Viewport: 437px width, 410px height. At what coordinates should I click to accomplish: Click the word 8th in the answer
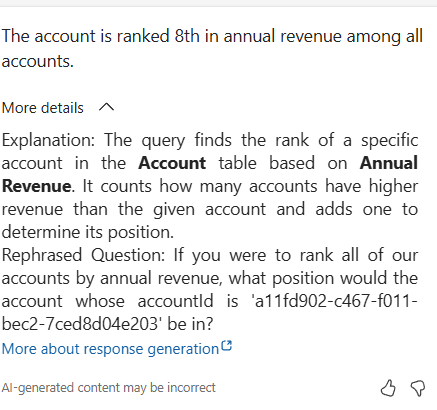187,36
